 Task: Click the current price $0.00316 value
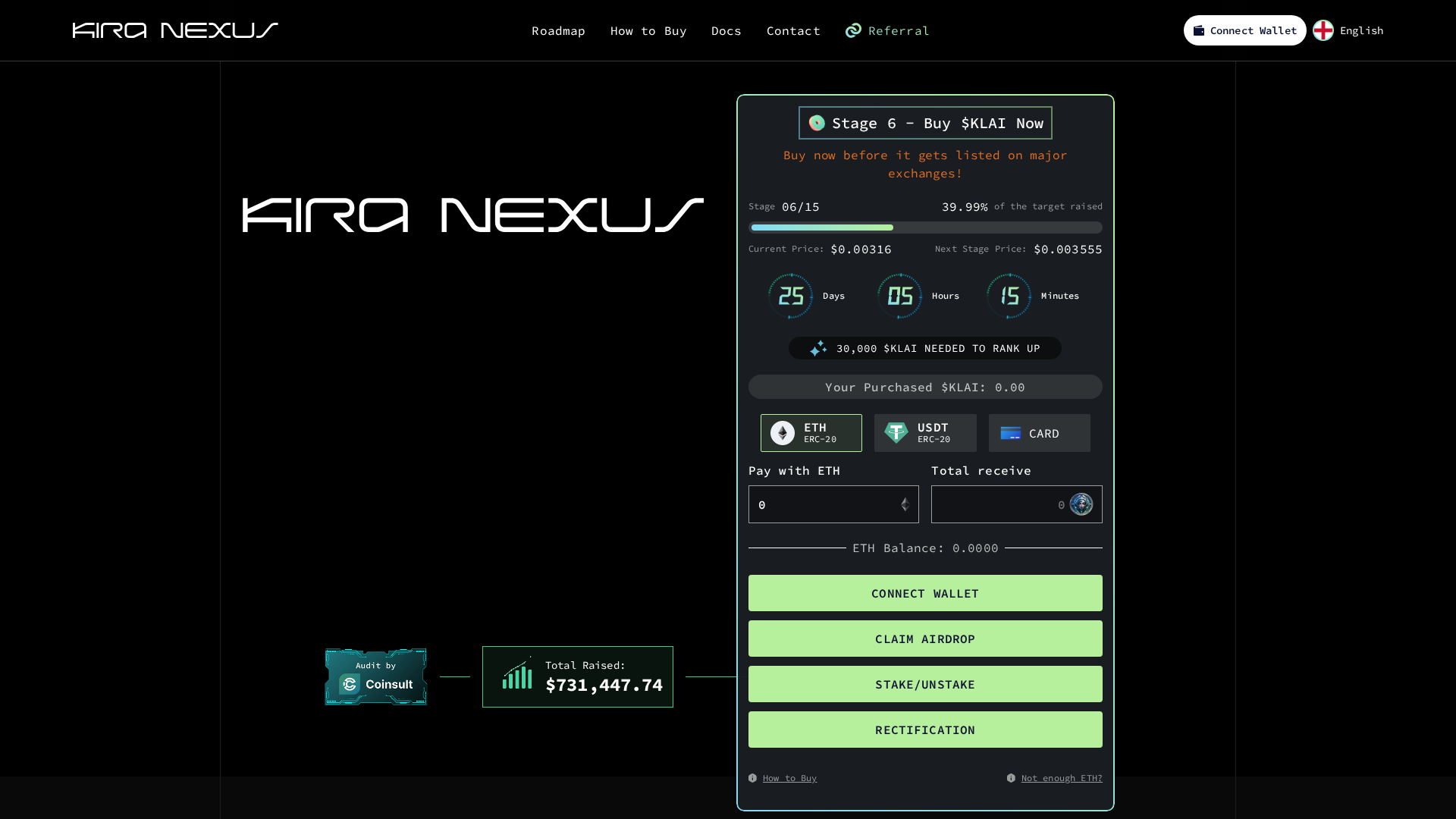pyautogui.click(x=861, y=249)
